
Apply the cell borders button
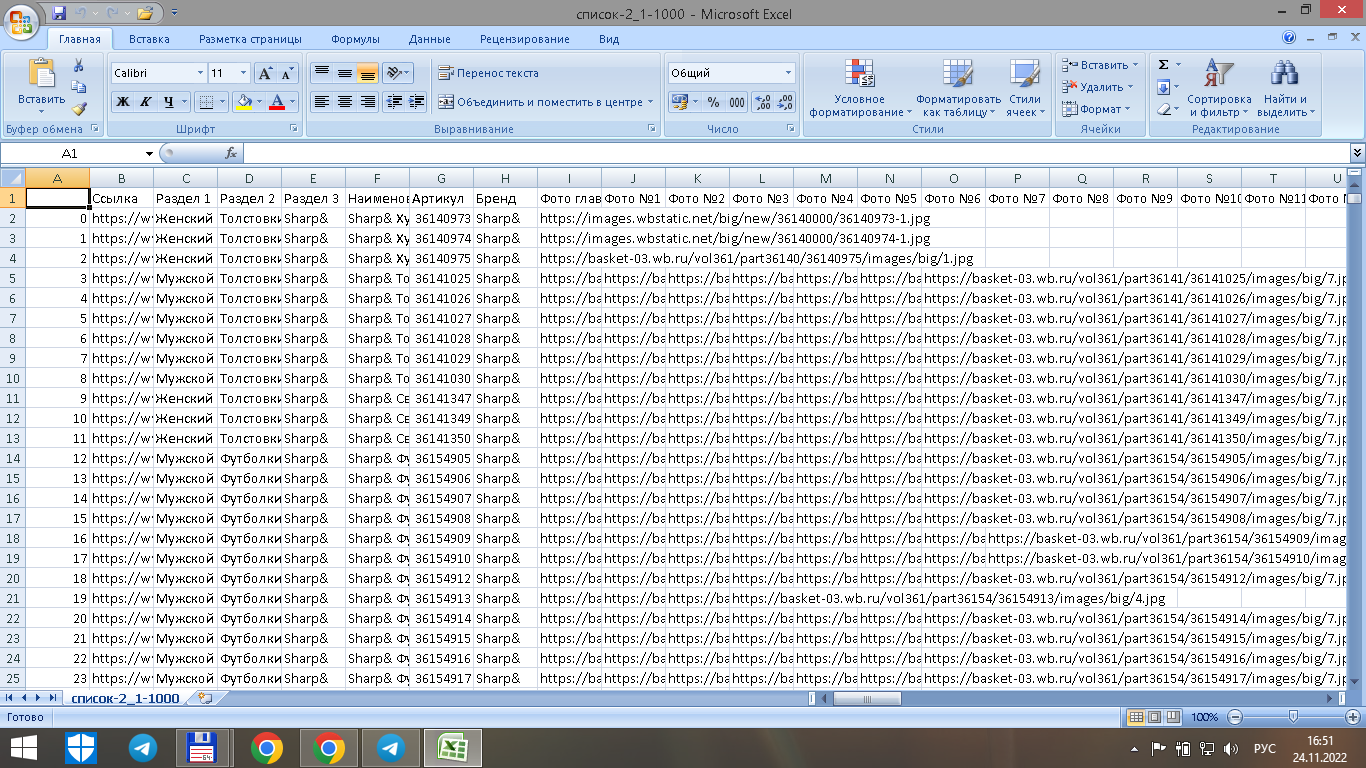click(205, 102)
